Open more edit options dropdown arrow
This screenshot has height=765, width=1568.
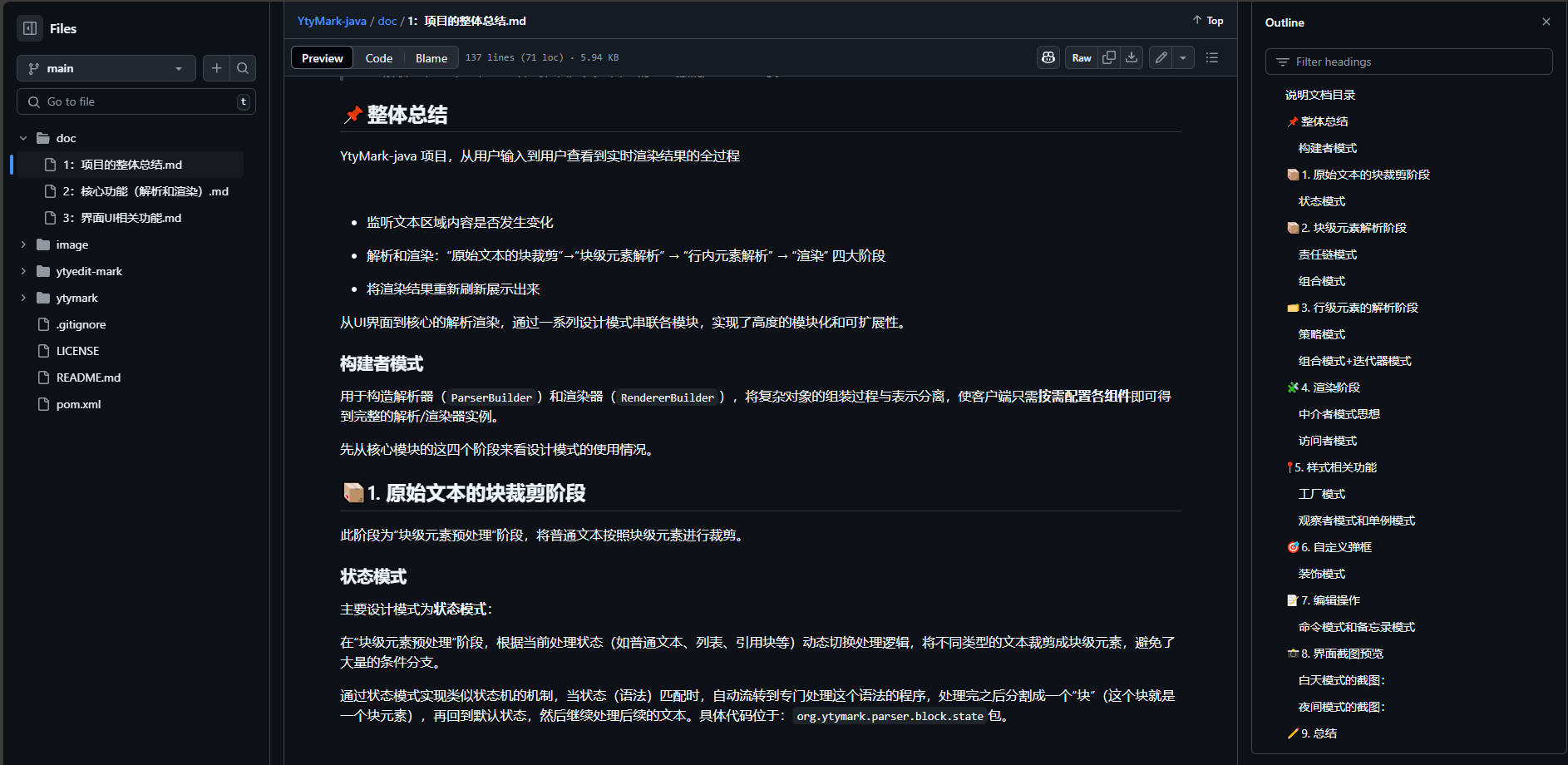point(1183,57)
